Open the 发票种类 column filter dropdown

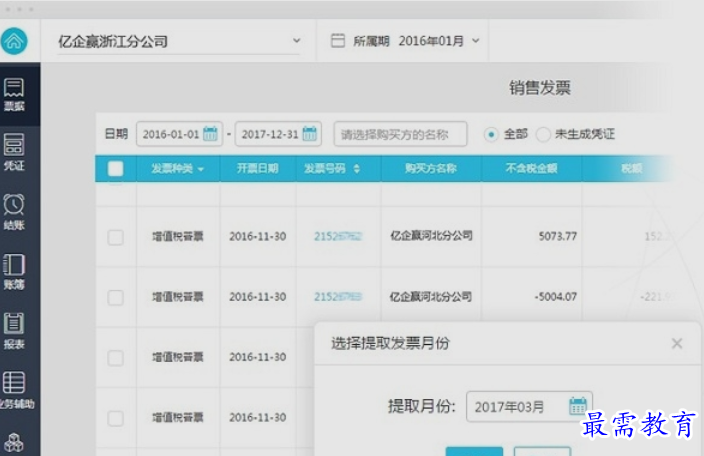click(x=201, y=169)
